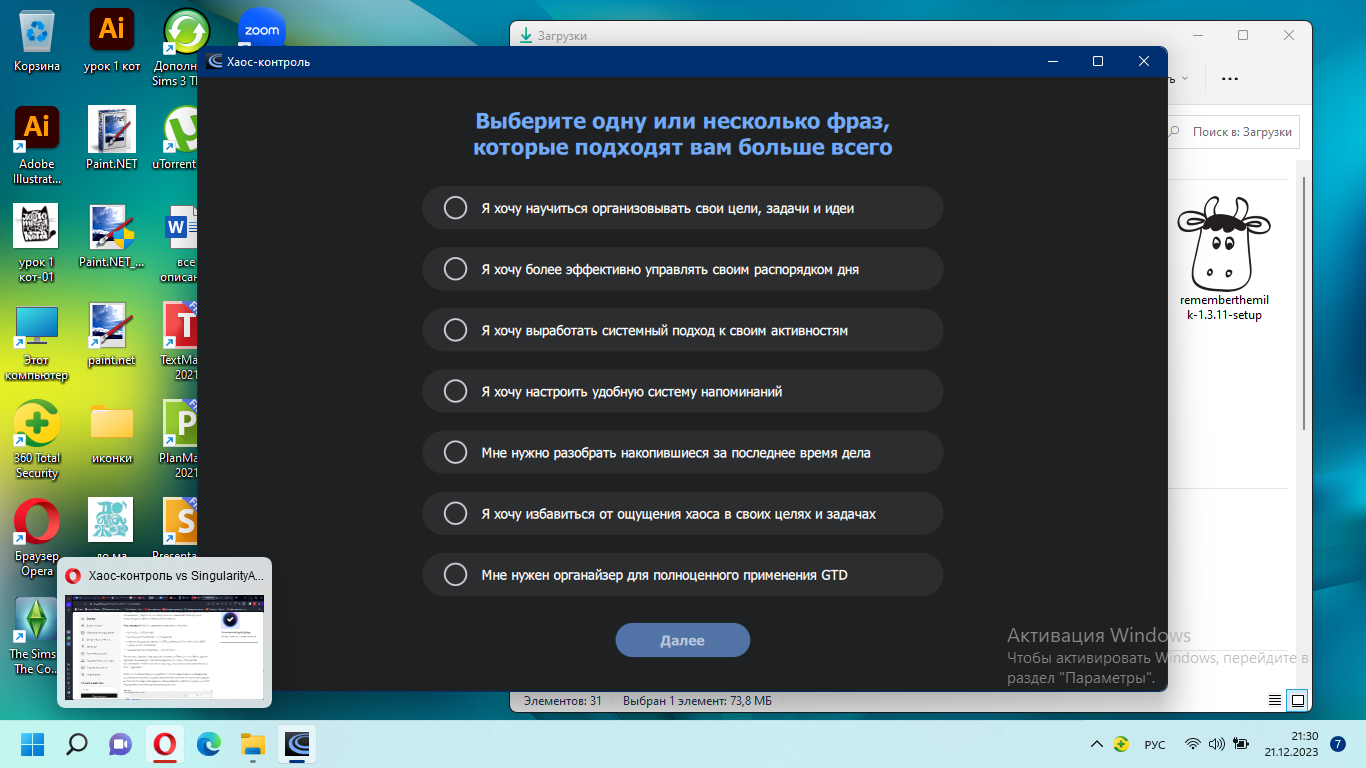Select "Я хочу избавиться от ощущения хаоса" option
Image resolution: width=1366 pixels, height=768 pixels.
[x=455, y=513]
